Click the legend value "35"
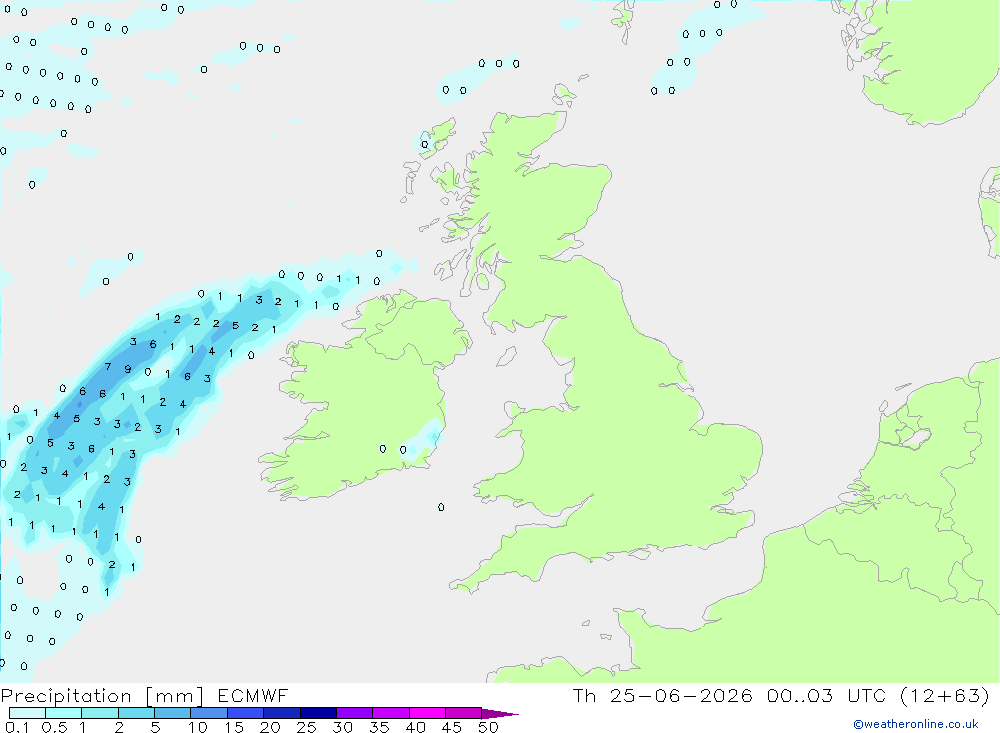This screenshot has width=1000, height=733. 379,727
